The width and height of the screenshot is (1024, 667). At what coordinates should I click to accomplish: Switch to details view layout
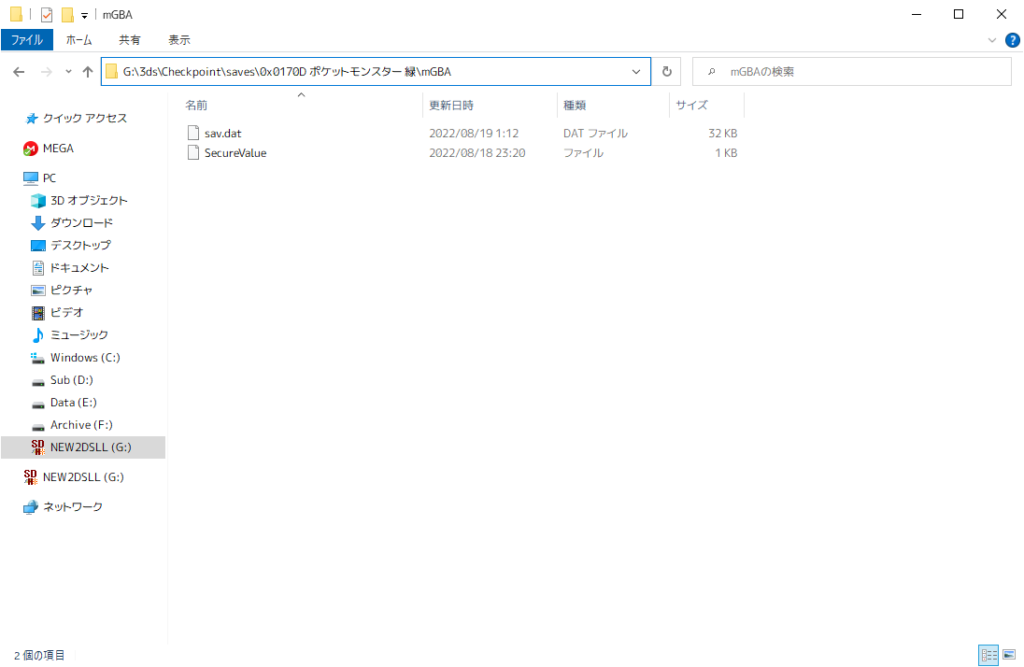[x=989, y=655]
